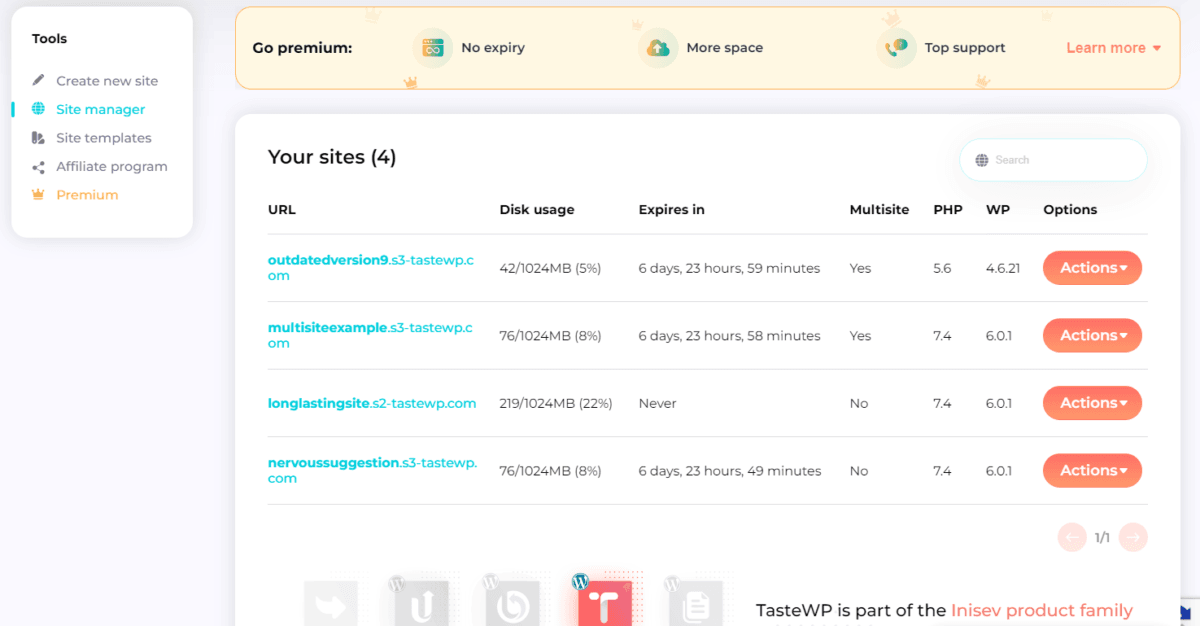Expand the Learn more dropdown
The width and height of the screenshot is (1200, 626).
click(x=1112, y=47)
